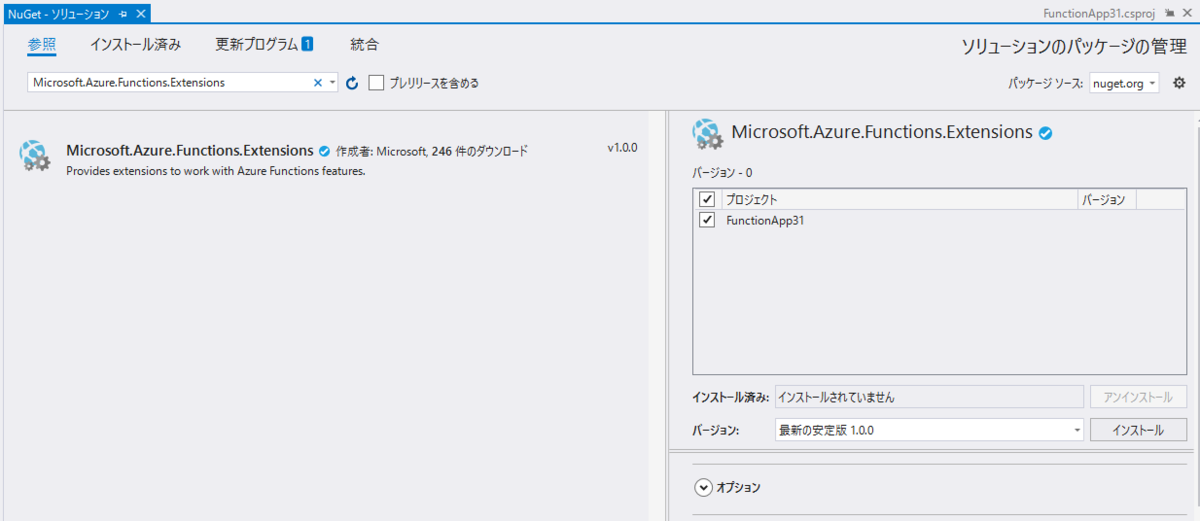Viewport: 1200px width, 521px height.
Task: Select FunctionApp31 row in project list
Action: click(939, 220)
